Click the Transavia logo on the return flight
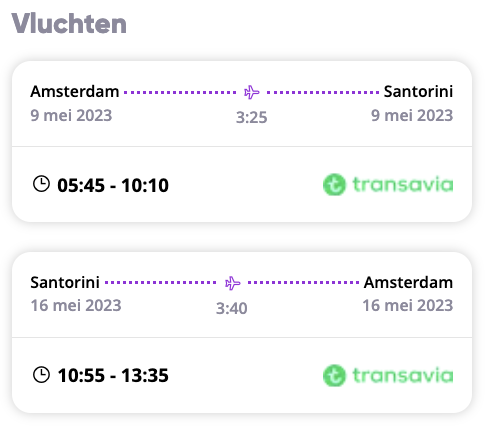Viewport: 494px width, 430px height. [388, 375]
